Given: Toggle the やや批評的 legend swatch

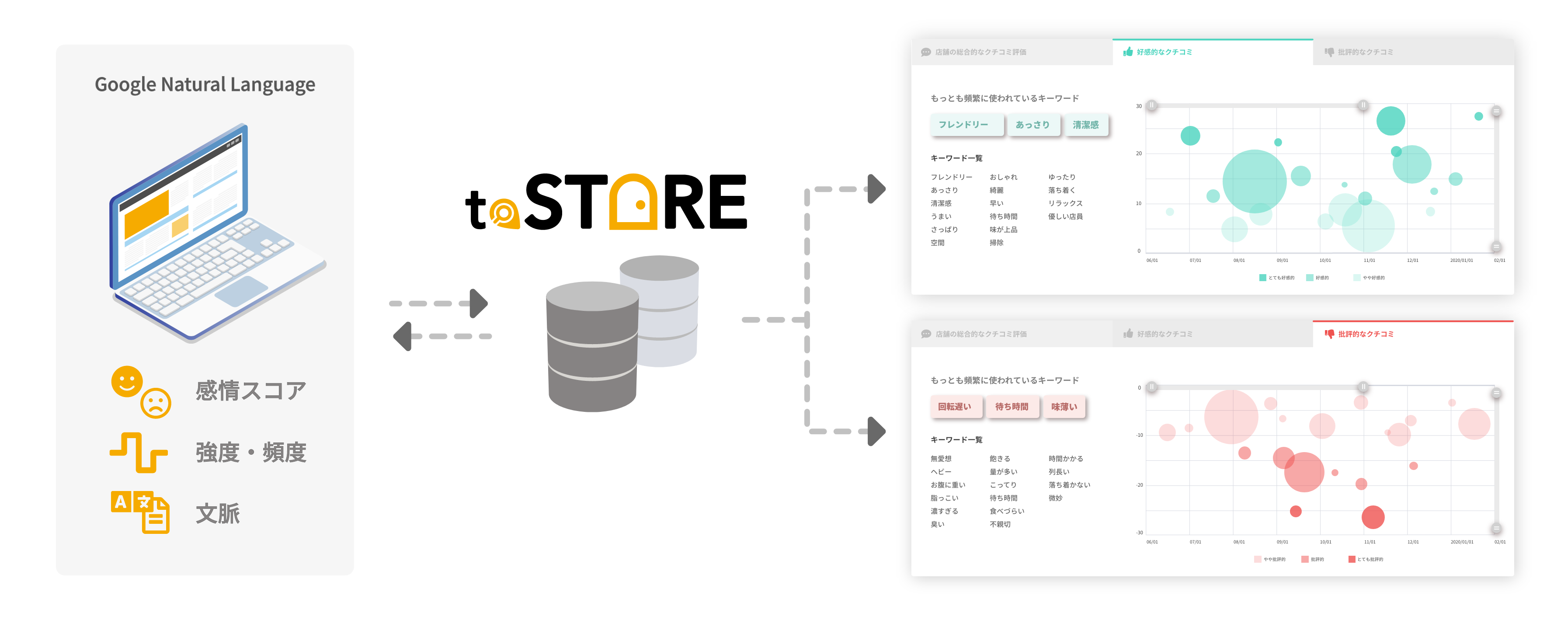Looking at the screenshot, I should coord(1258,559).
